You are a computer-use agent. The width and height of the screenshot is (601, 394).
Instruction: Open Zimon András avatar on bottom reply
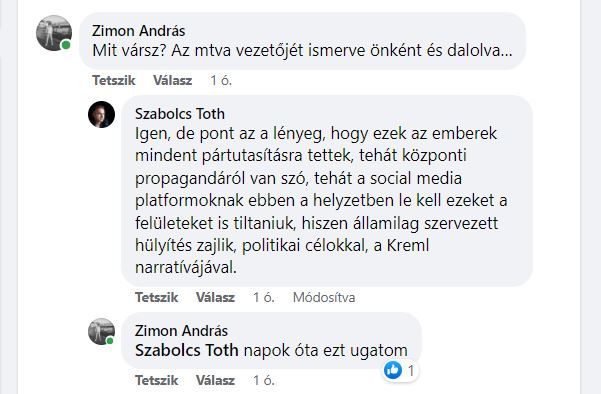click(102, 332)
